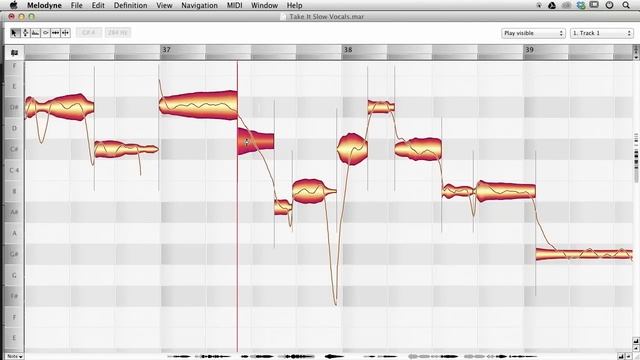Select the Pitch tool
The width and height of the screenshot is (640, 360).
pos(25,33)
